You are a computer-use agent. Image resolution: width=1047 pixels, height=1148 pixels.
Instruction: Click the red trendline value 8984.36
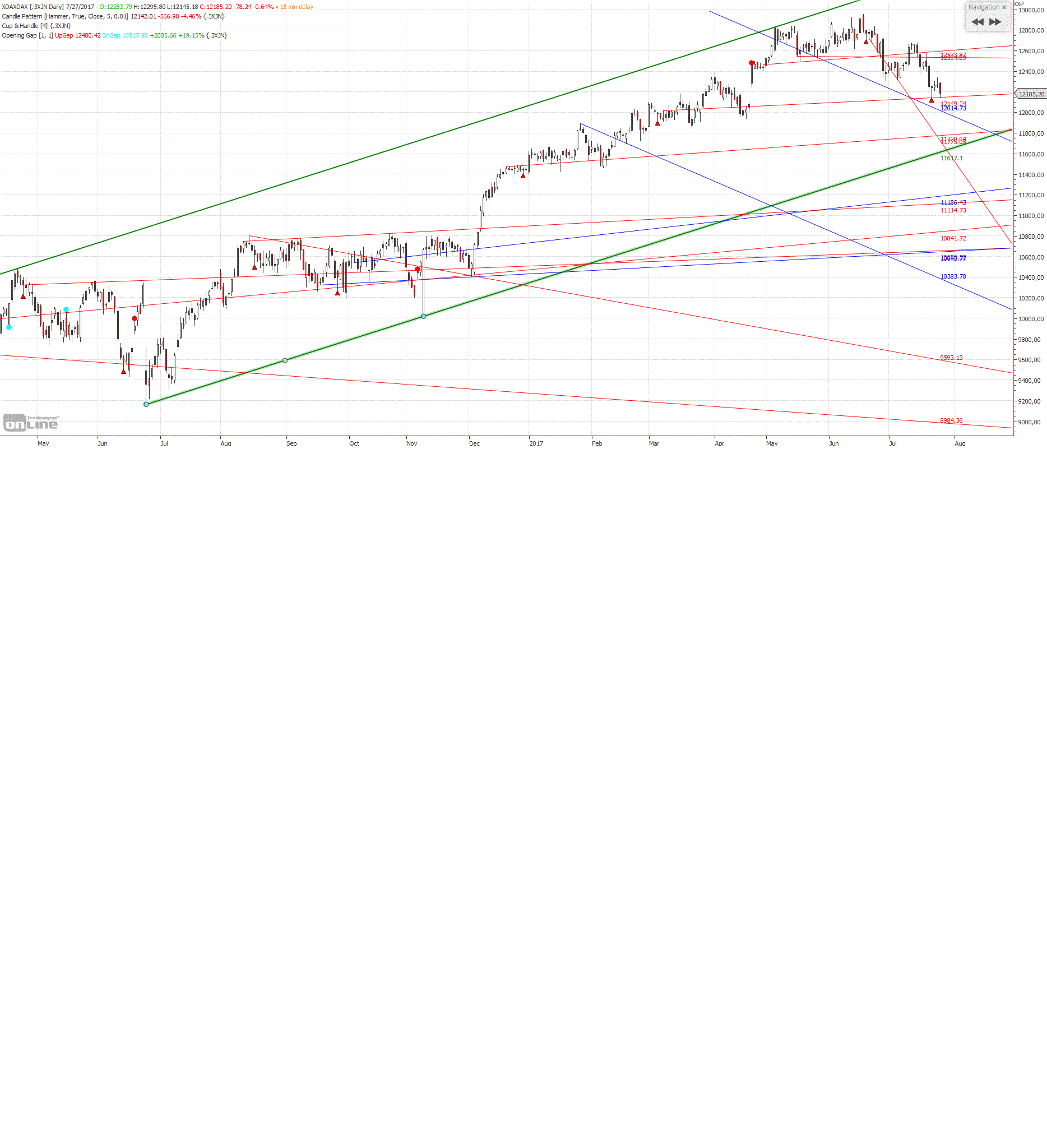(951, 421)
